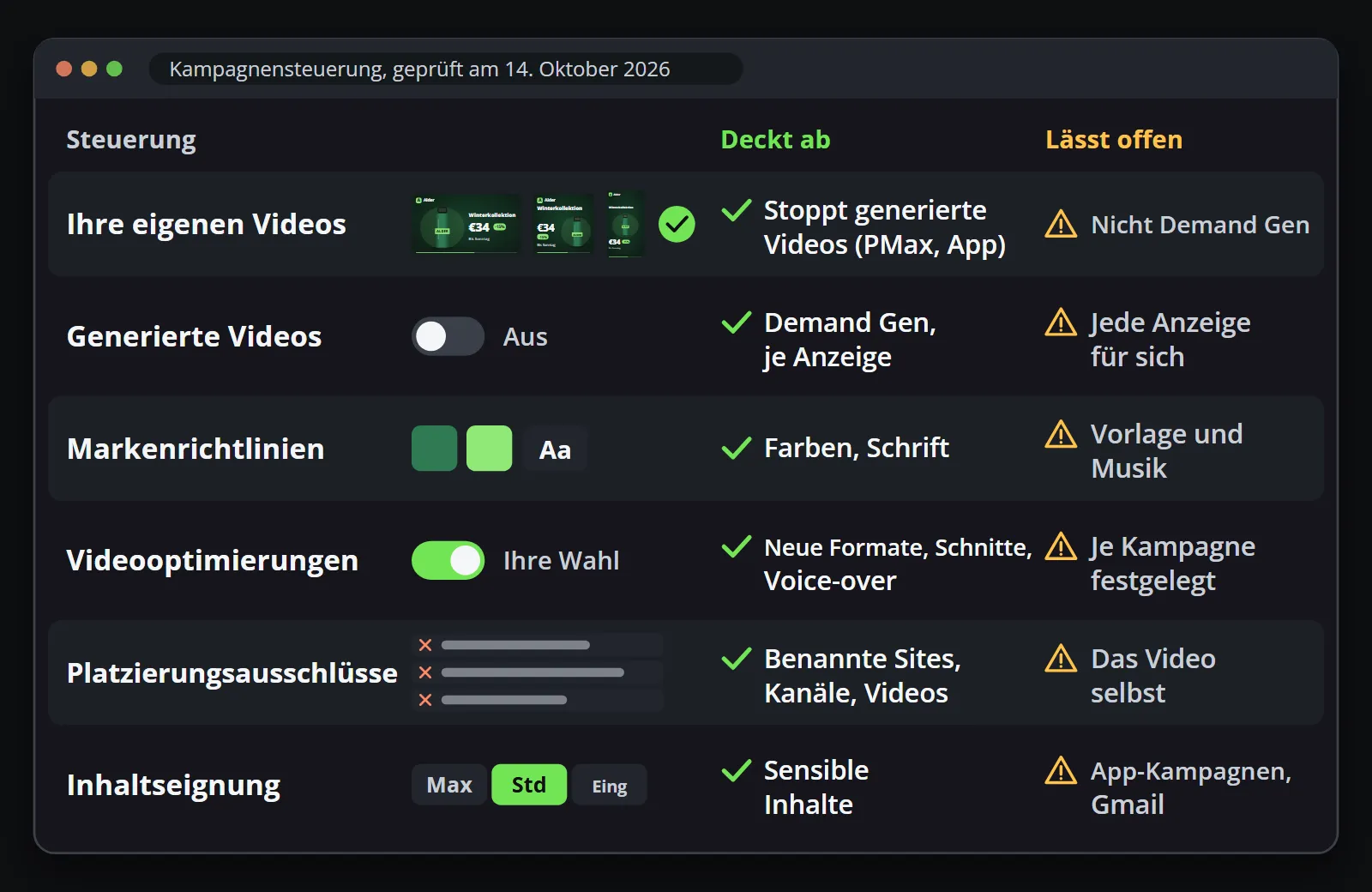The height and width of the screenshot is (892, 1372).
Task: Select the Ihre eigenen Videos row label
Action: point(207,224)
